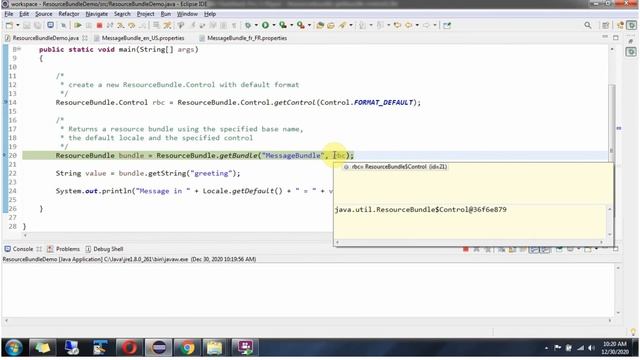This screenshot has height=360, width=640.
Task: Open the Back navigation history dropdown
Action: pyautogui.click(x=417, y=25)
